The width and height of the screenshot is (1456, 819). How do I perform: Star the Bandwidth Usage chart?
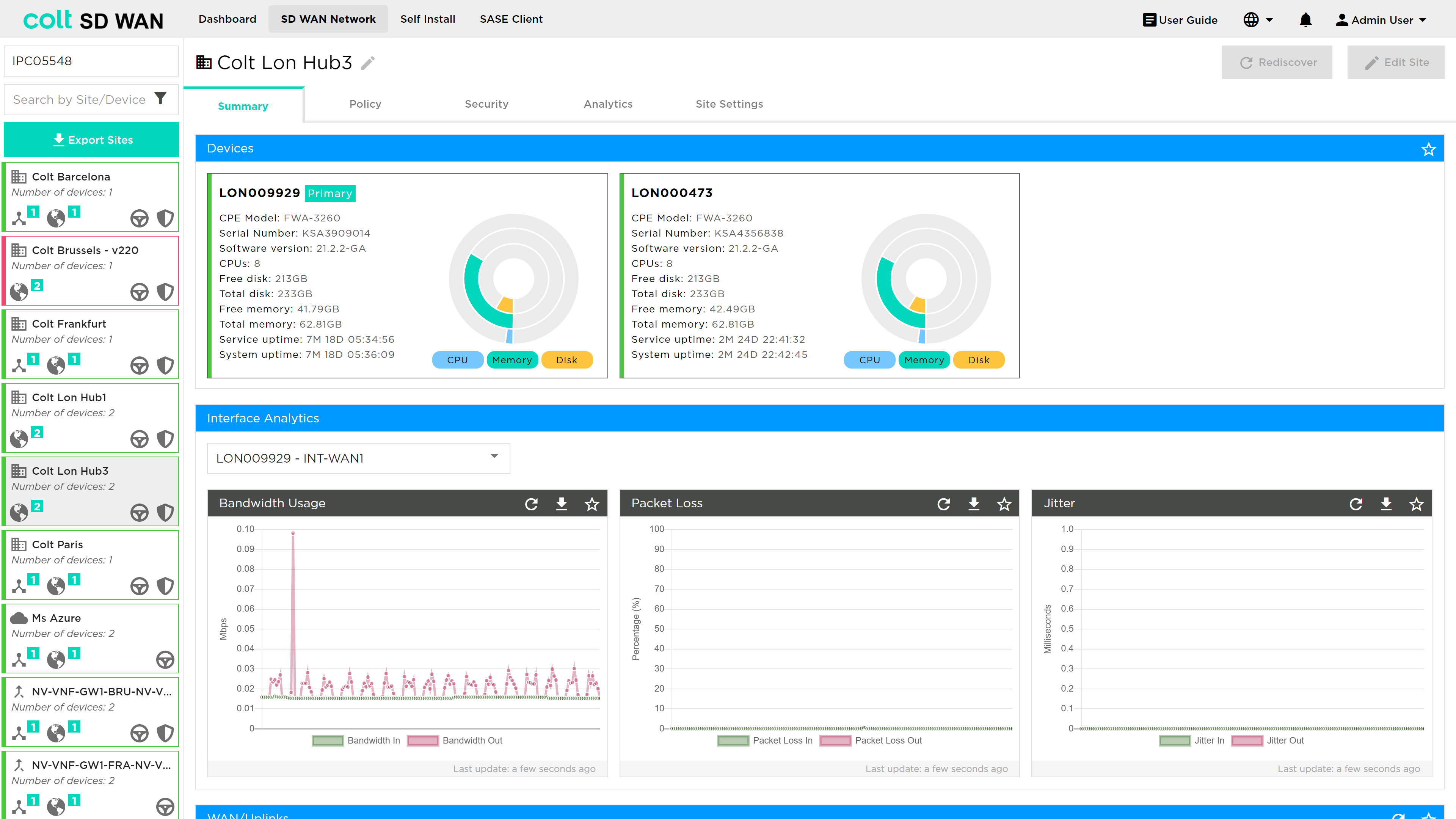(592, 504)
